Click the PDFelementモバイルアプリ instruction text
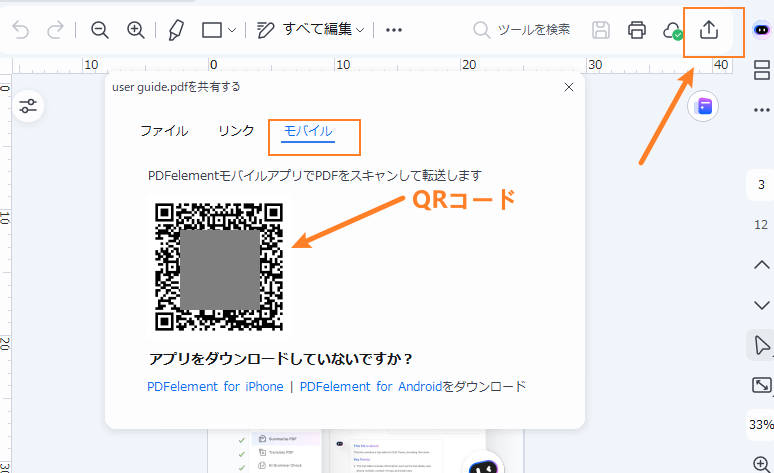774x473 pixels. point(315,176)
